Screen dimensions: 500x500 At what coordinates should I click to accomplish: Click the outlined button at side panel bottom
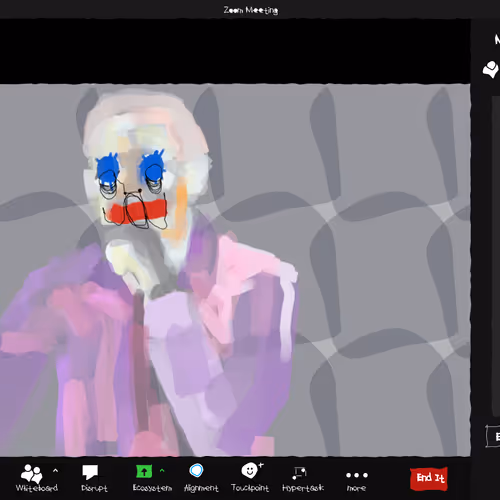point(493,436)
